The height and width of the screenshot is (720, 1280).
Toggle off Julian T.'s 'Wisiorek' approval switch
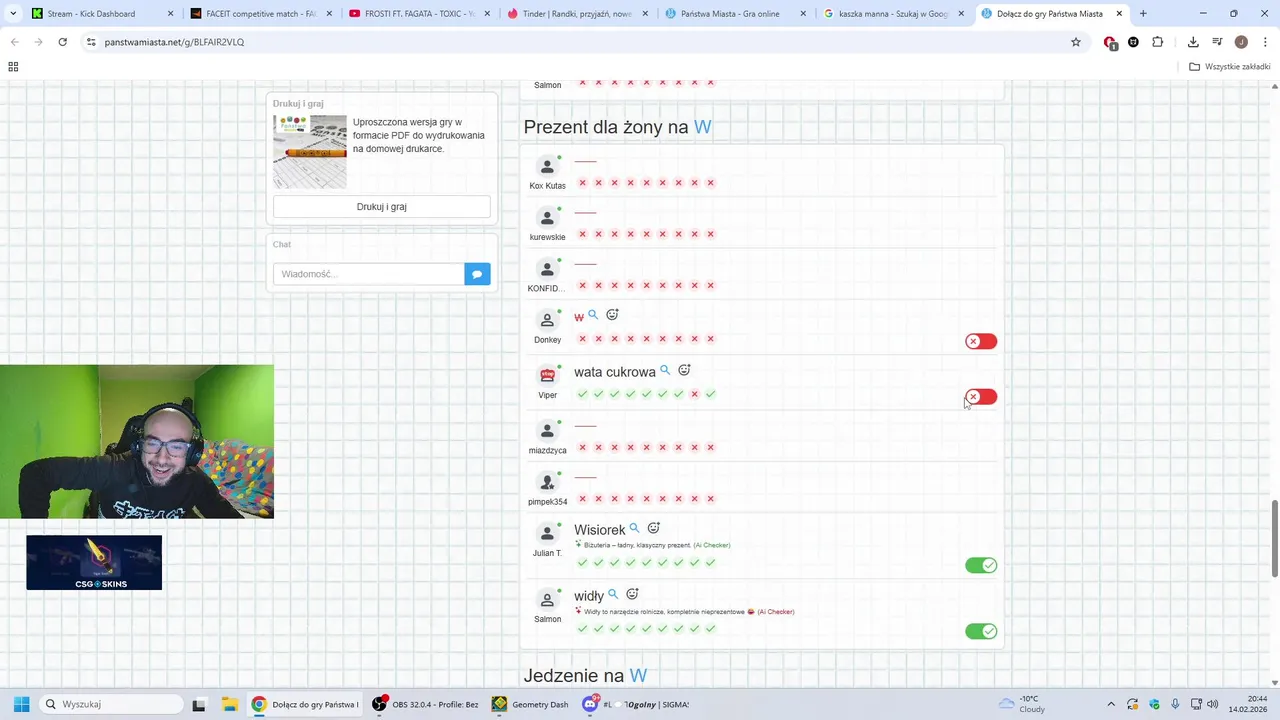pyautogui.click(x=981, y=565)
